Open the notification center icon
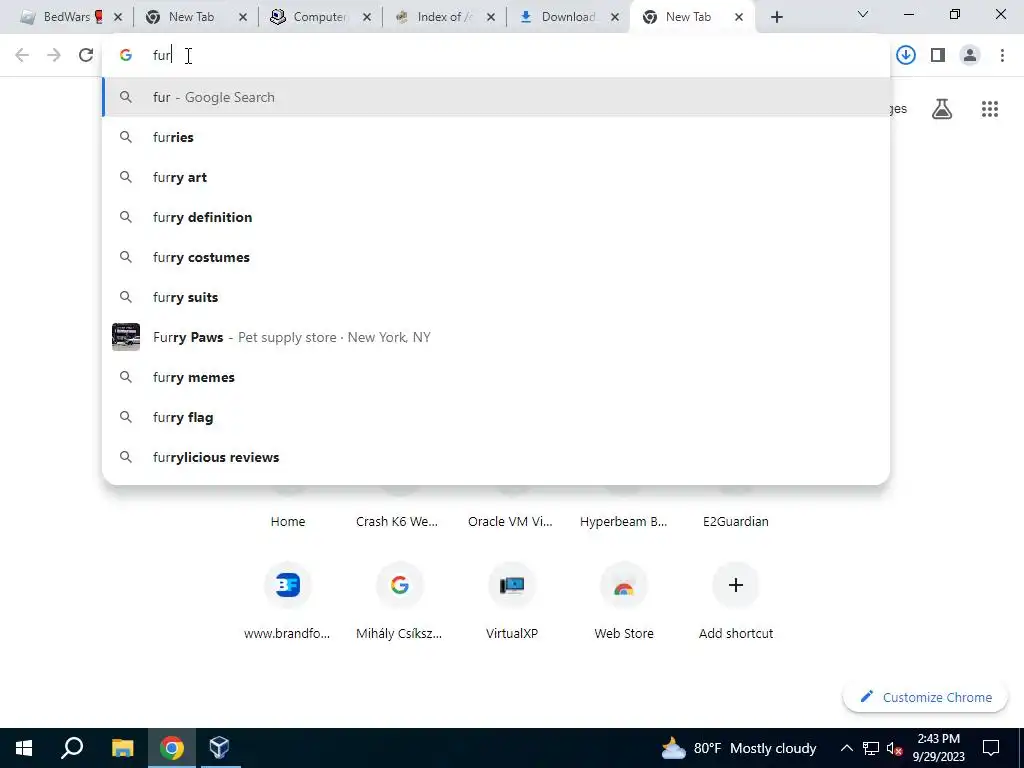 (x=991, y=748)
